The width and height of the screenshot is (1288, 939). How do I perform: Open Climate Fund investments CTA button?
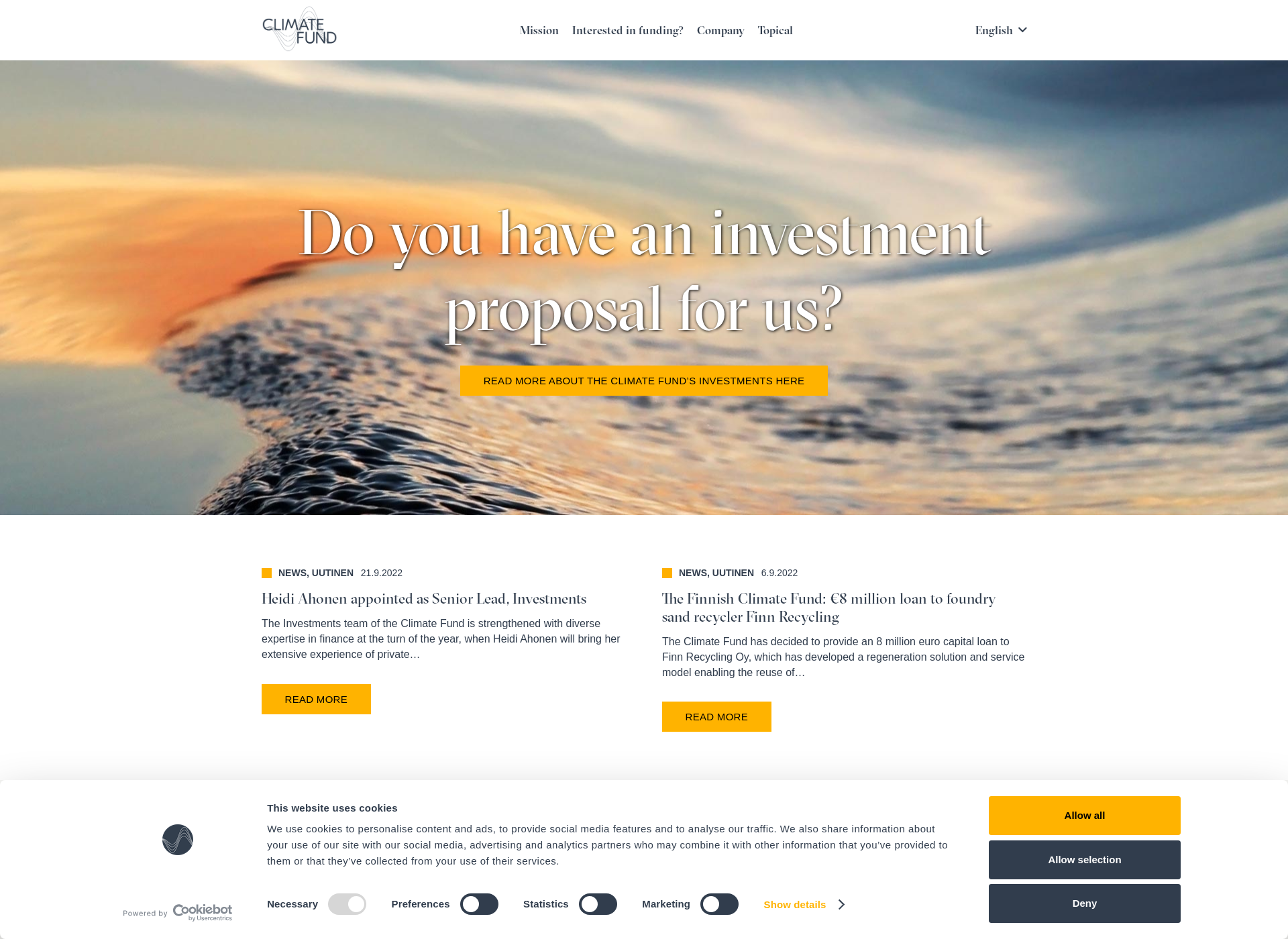[644, 380]
